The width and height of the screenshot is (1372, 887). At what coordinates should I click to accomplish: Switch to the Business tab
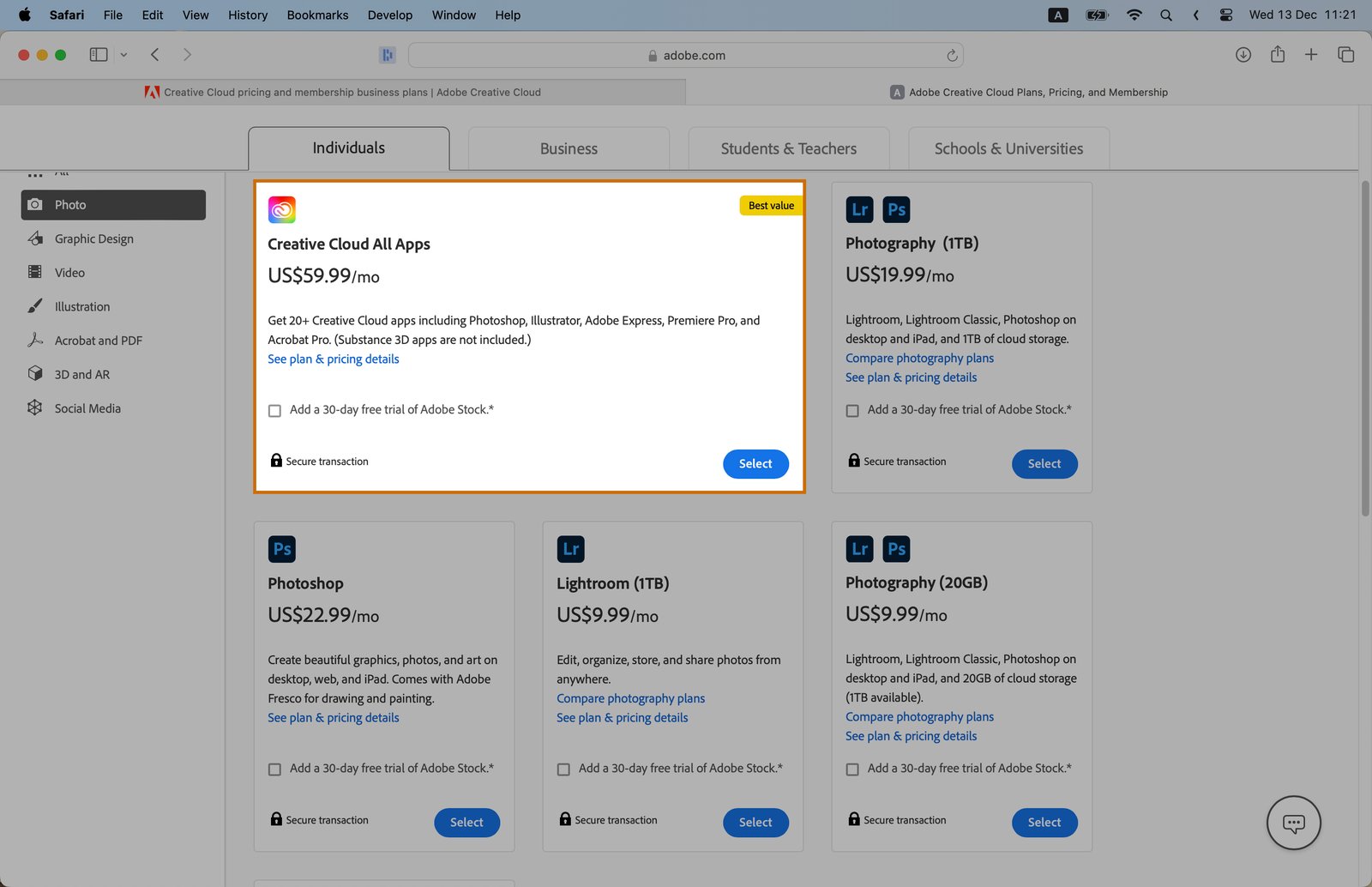point(569,148)
